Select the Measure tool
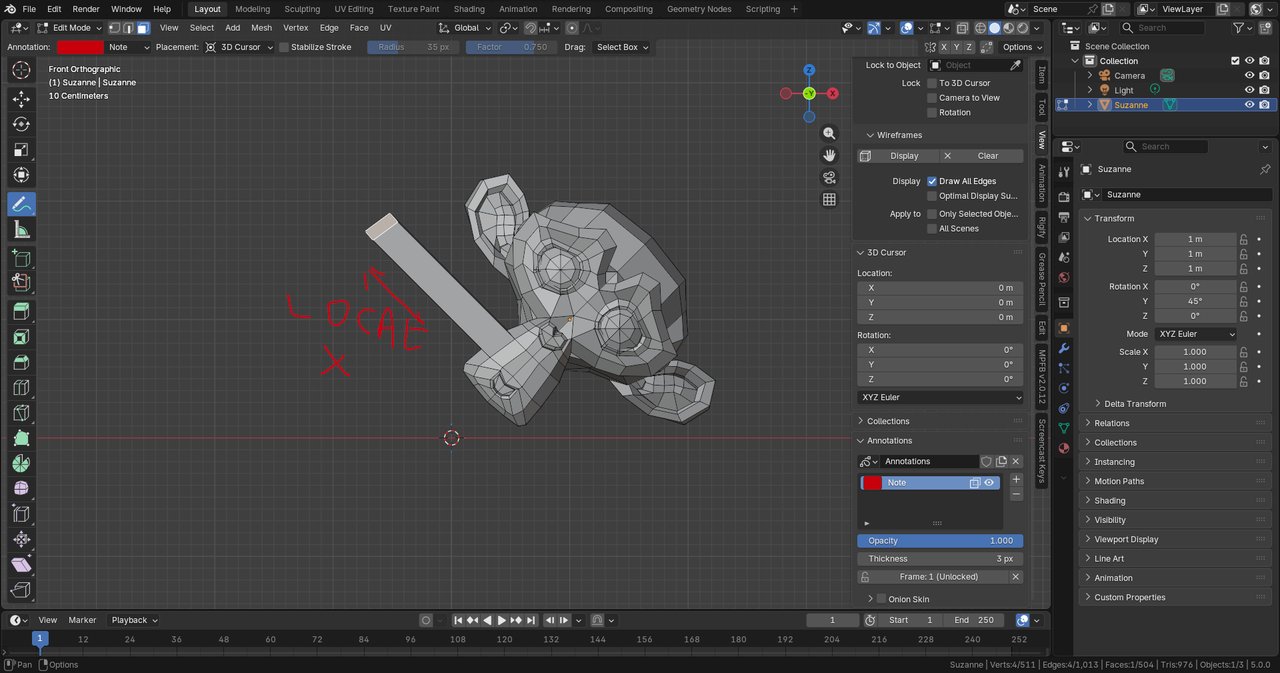Image resolution: width=1280 pixels, height=673 pixels. 21,230
